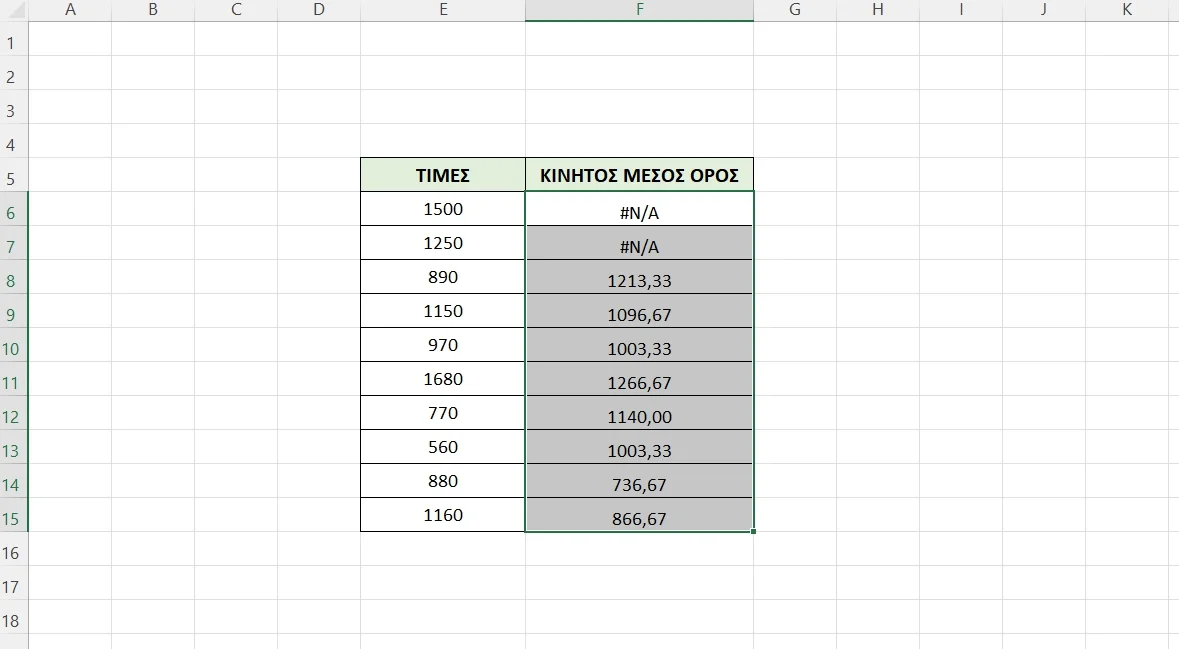Select the ΚΙΝΗΤΟΣ ΜΕΣΟΣ ΟΡΟΣ header cell
Viewport: 1179px width, 649px height.
[639, 175]
